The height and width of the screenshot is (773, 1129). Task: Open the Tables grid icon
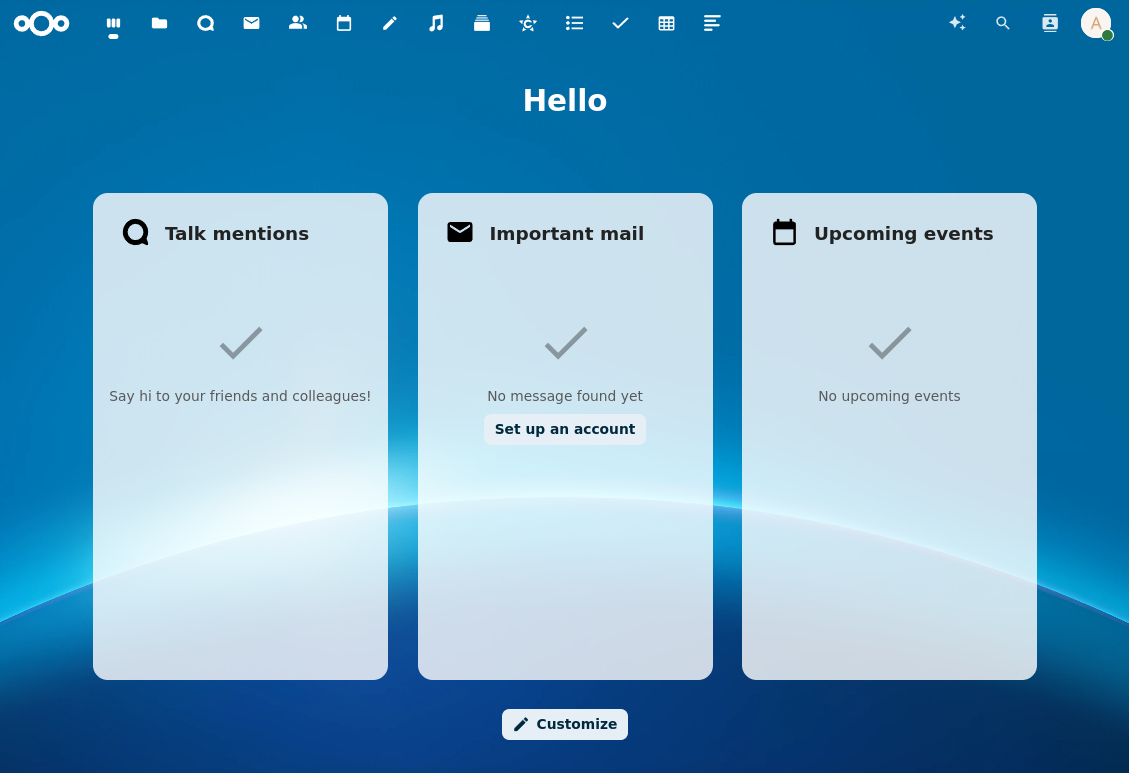pyautogui.click(x=666, y=24)
